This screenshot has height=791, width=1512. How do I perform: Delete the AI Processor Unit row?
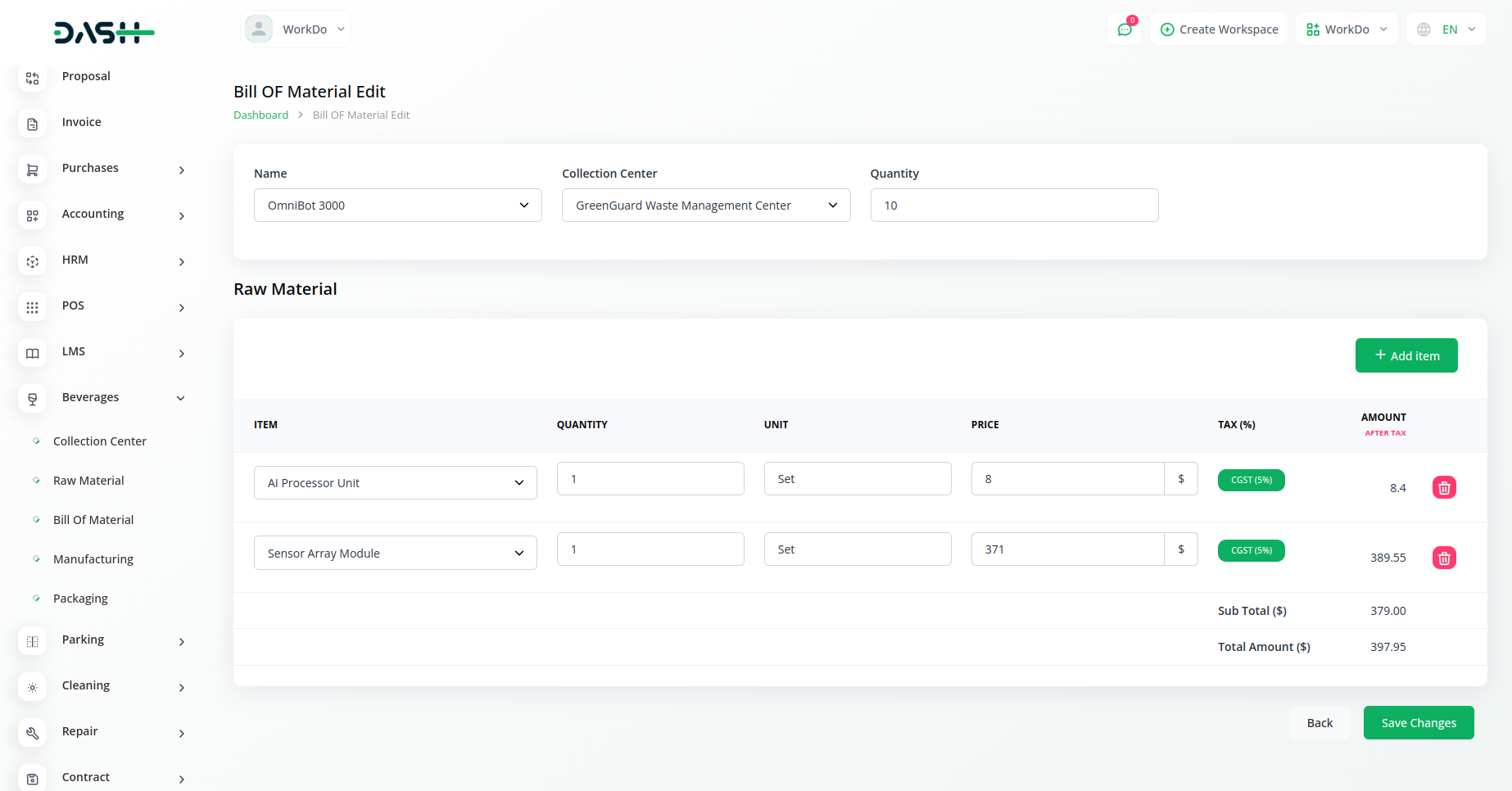click(x=1444, y=488)
